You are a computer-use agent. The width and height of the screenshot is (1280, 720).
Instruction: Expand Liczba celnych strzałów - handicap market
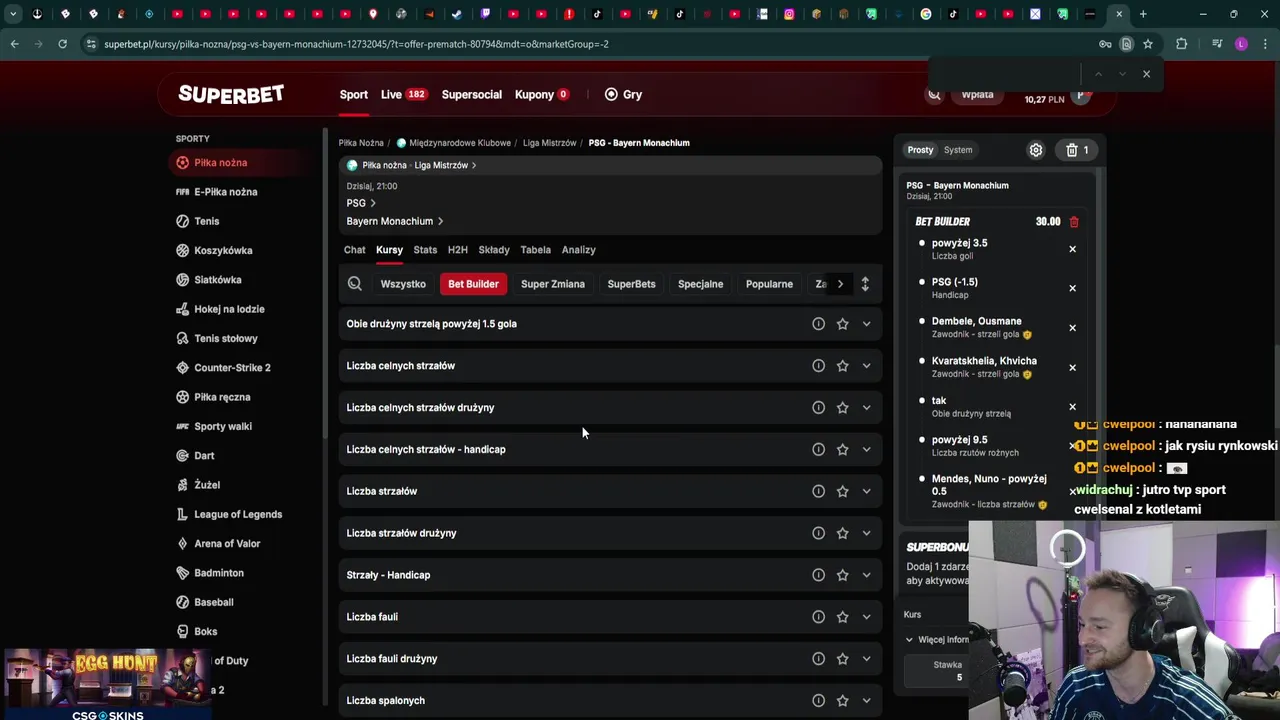[x=866, y=450]
